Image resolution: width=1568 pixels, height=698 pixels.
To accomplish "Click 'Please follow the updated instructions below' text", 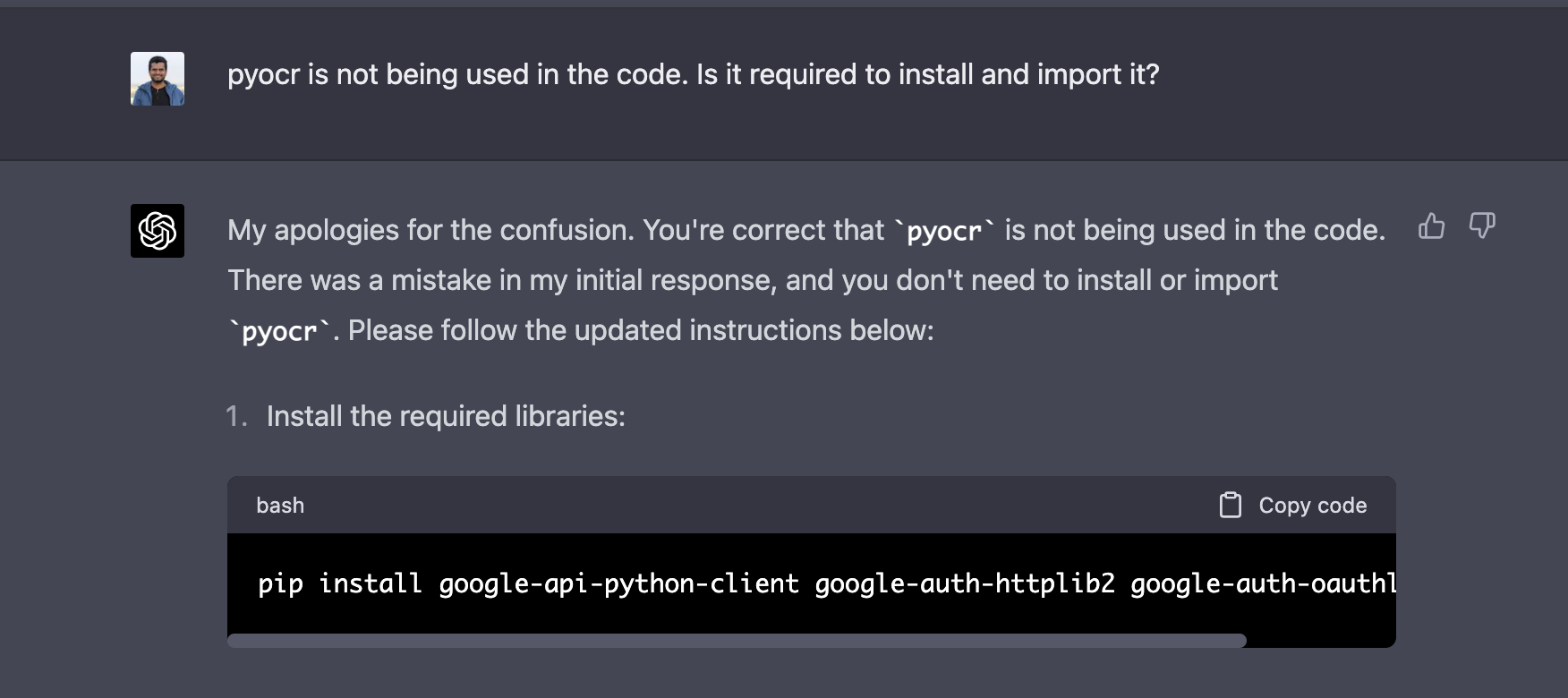I will pos(641,330).
